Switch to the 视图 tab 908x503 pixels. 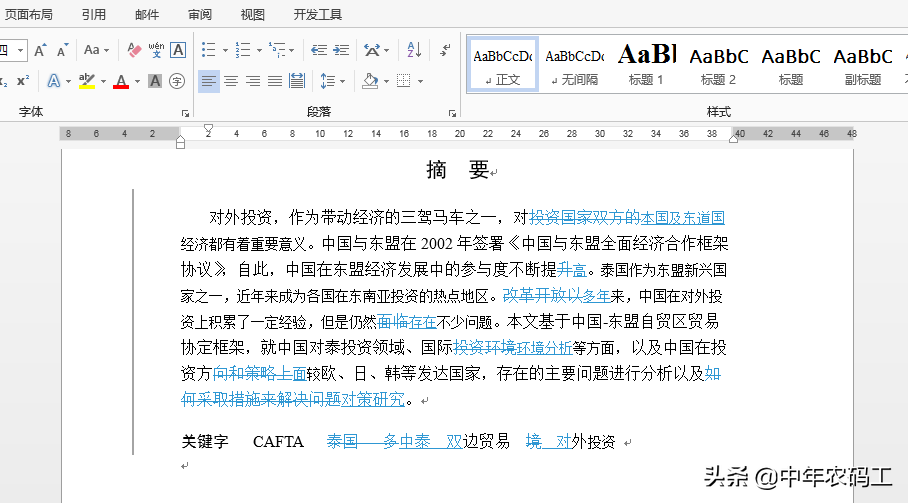coord(252,14)
